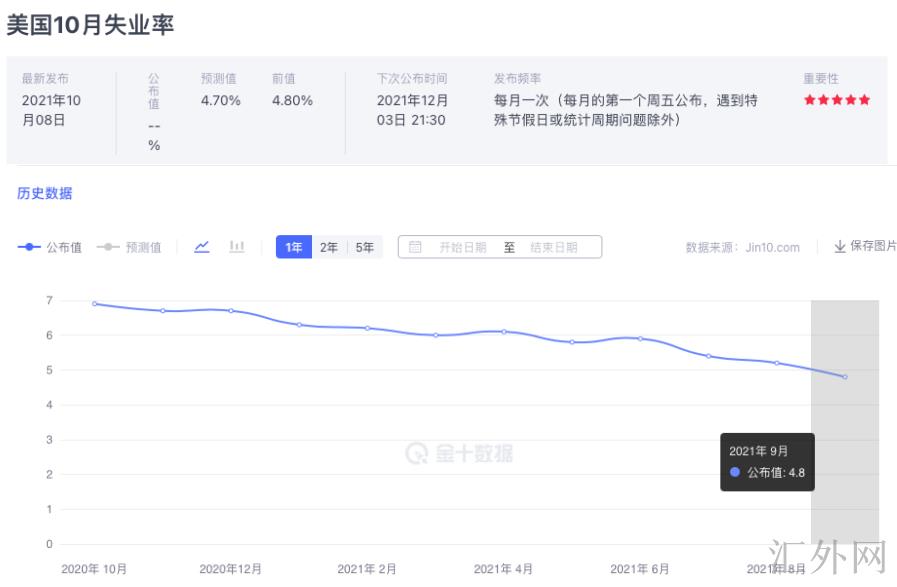The height and width of the screenshot is (587, 897).
Task: Click the 开始日期 start date field
Action: (462, 247)
